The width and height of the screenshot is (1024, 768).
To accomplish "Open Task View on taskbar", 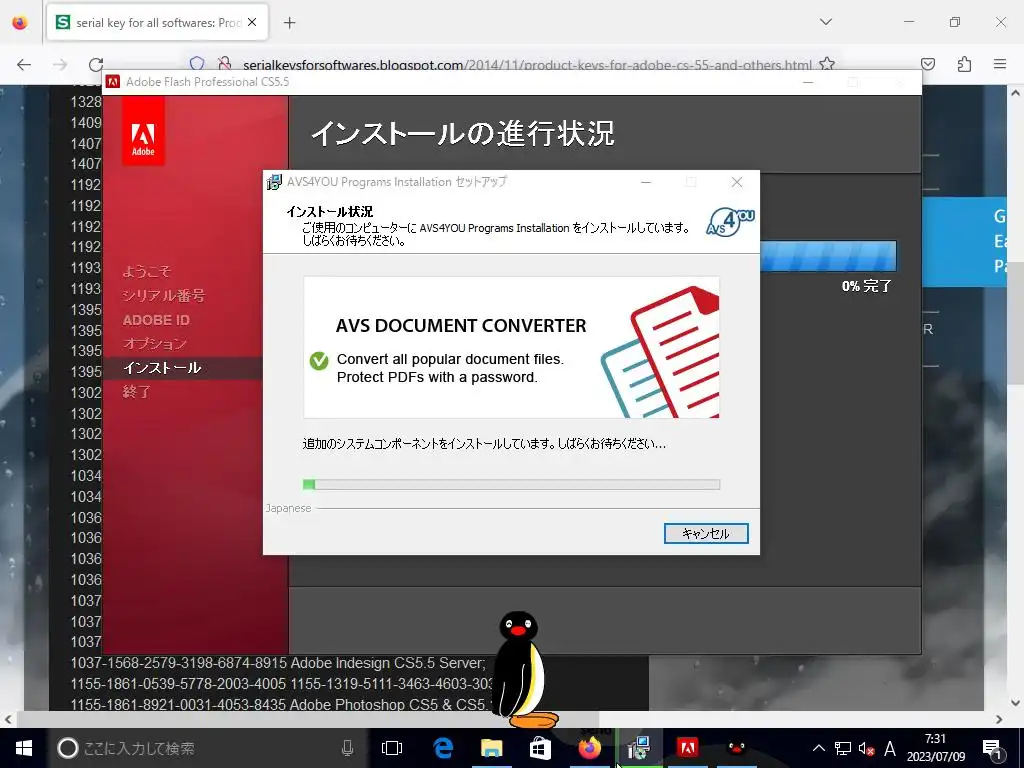I will click(392, 748).
